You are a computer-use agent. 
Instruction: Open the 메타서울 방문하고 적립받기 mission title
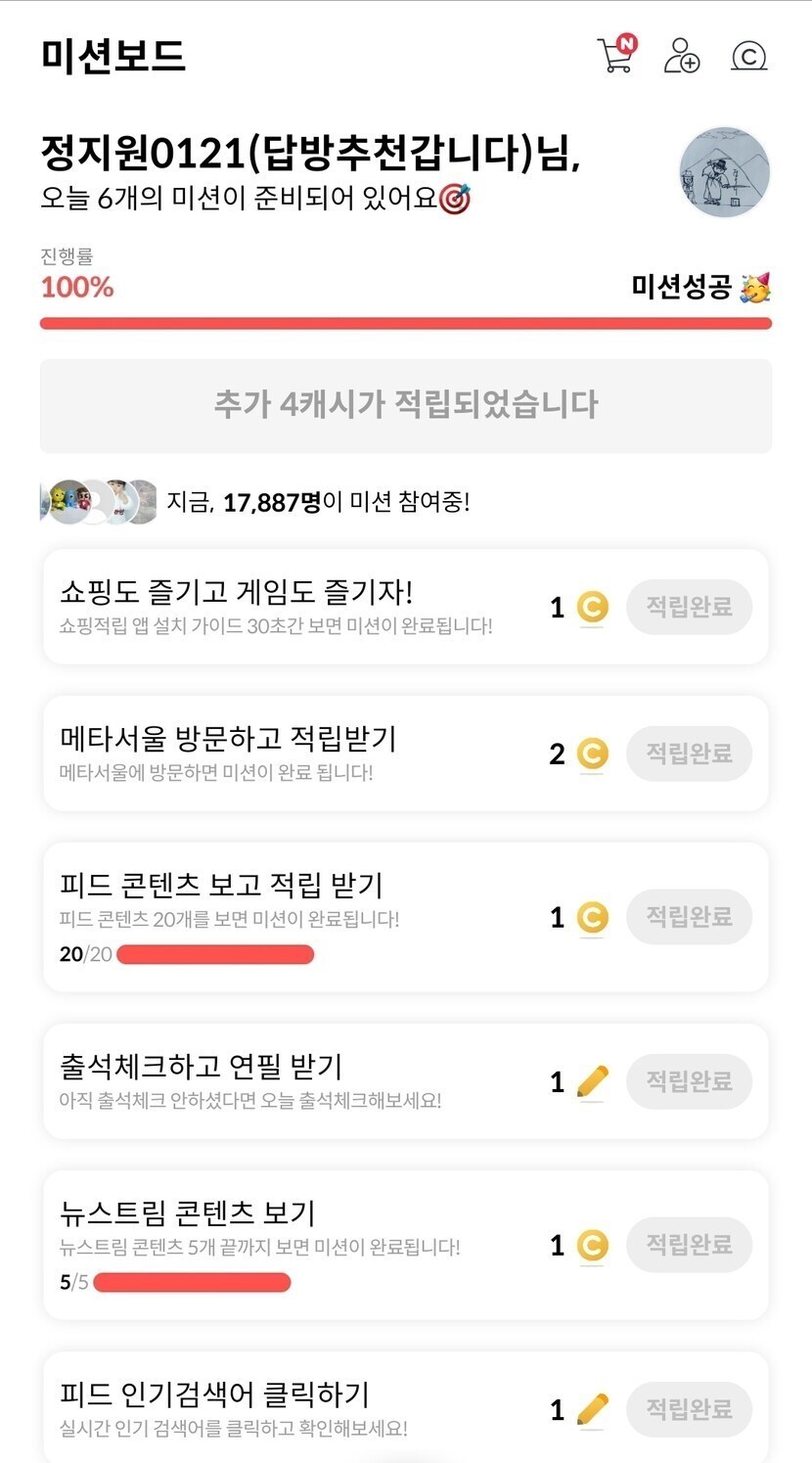(x=228, y=738)
